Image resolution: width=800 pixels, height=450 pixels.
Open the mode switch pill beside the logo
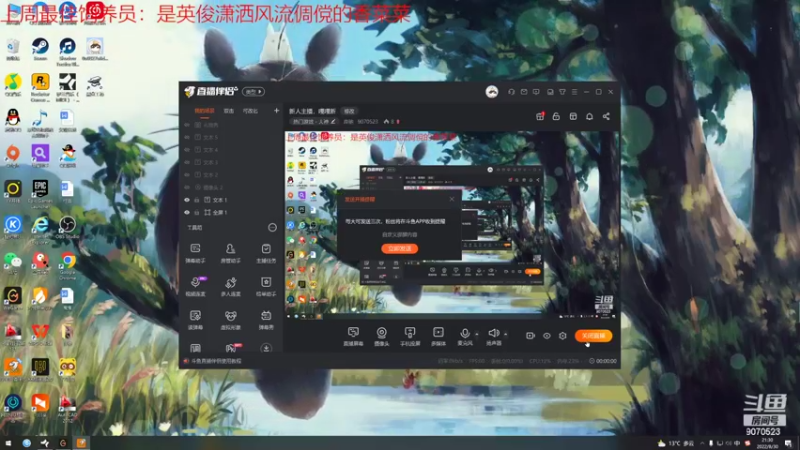254,92
